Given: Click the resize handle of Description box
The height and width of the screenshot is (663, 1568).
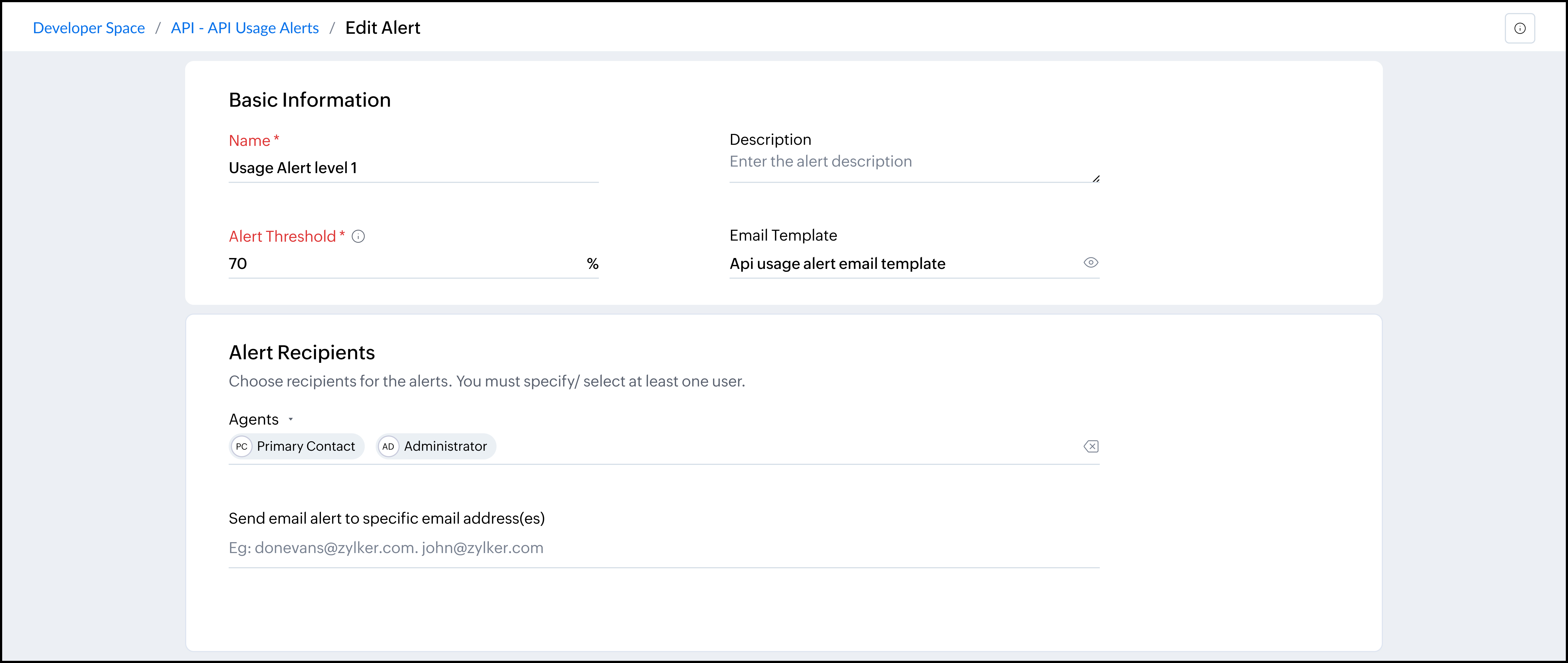Looking at the screenshot, I should pos(1096,178).
